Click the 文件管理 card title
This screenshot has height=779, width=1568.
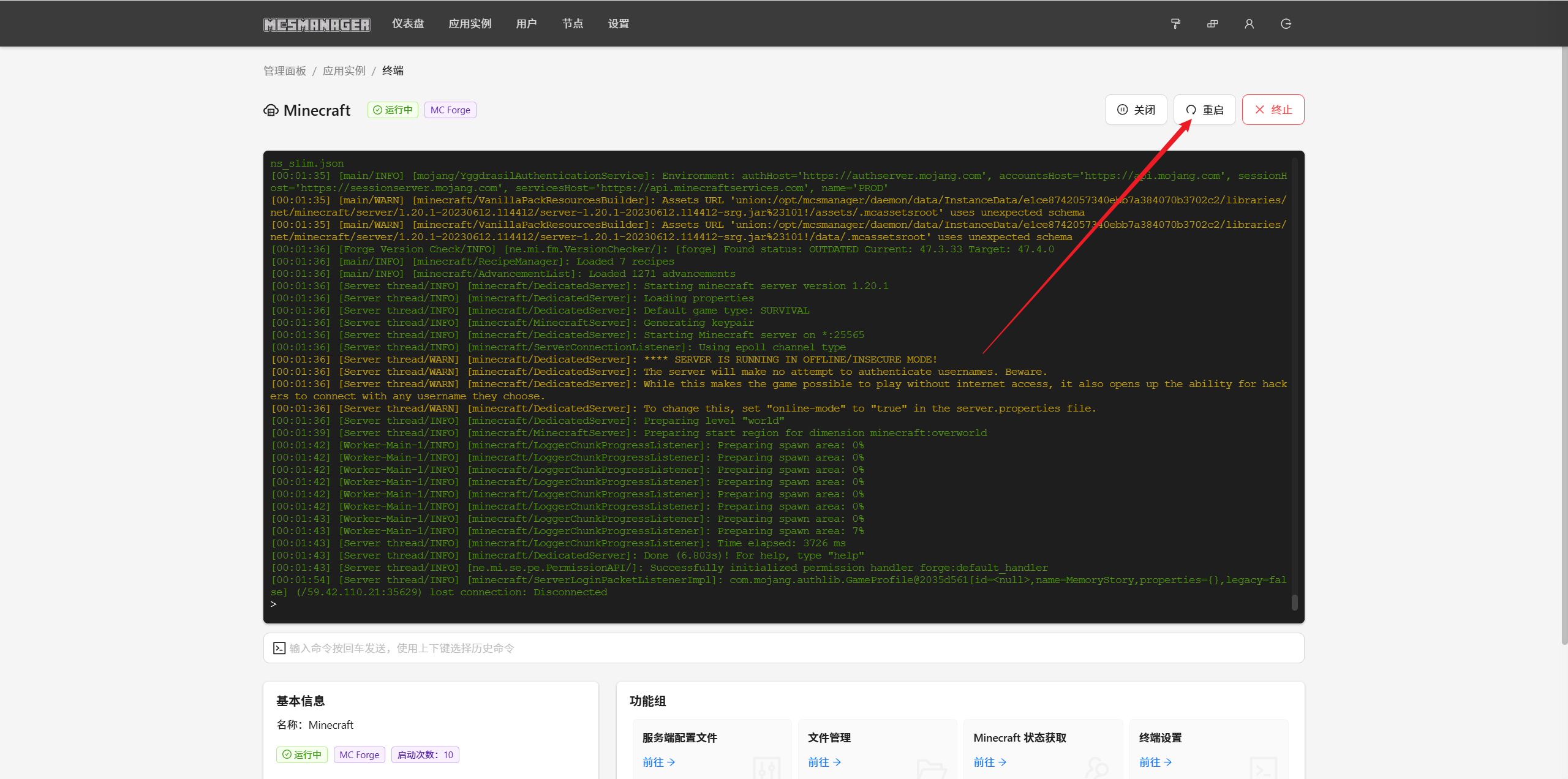(x=829, y=738)
